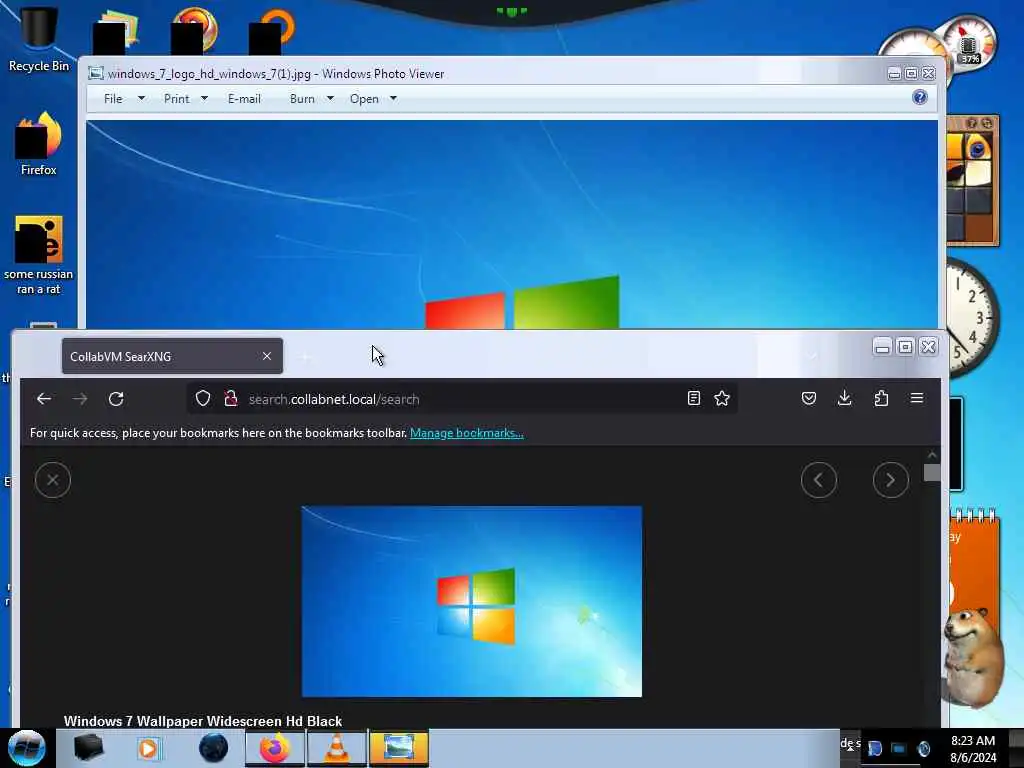Viewport: 1024px width, 768px height.
Task: Close the image preview overlay
Action: click(x=53, y=480)
